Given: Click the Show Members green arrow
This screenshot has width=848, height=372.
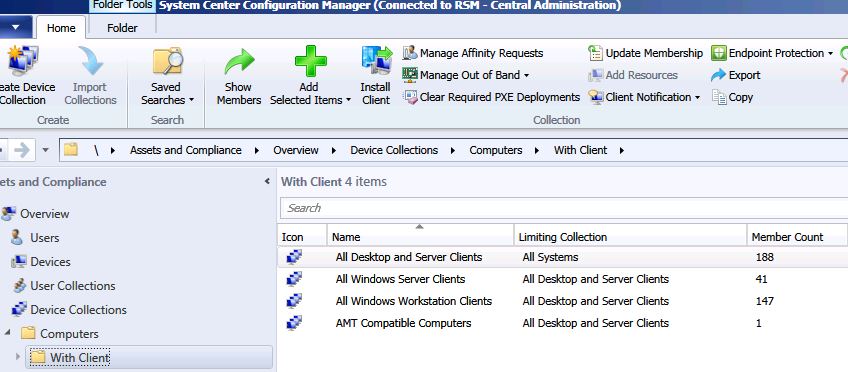Looking at the screenshot, I should [x=239, y=62].
